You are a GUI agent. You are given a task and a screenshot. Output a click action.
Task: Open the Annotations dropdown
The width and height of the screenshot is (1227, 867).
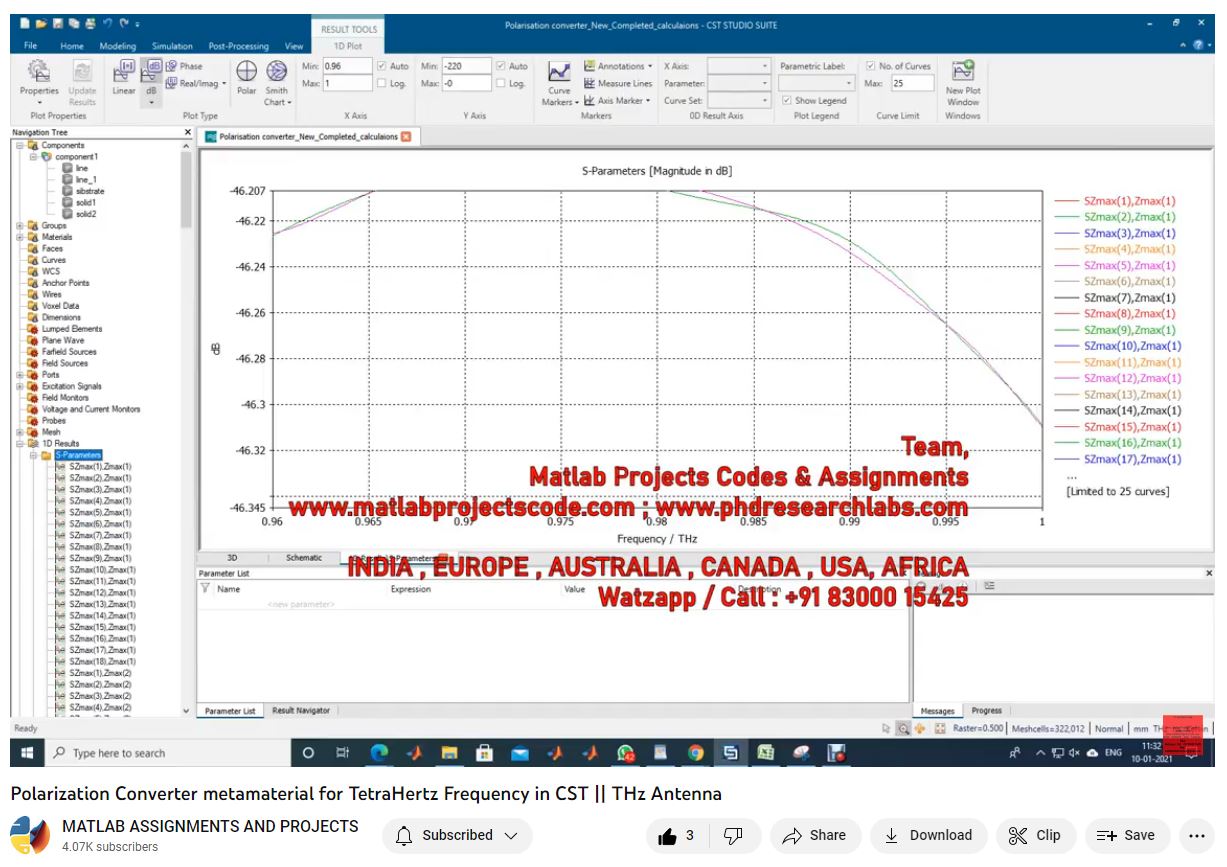click(x=619, y=66)
